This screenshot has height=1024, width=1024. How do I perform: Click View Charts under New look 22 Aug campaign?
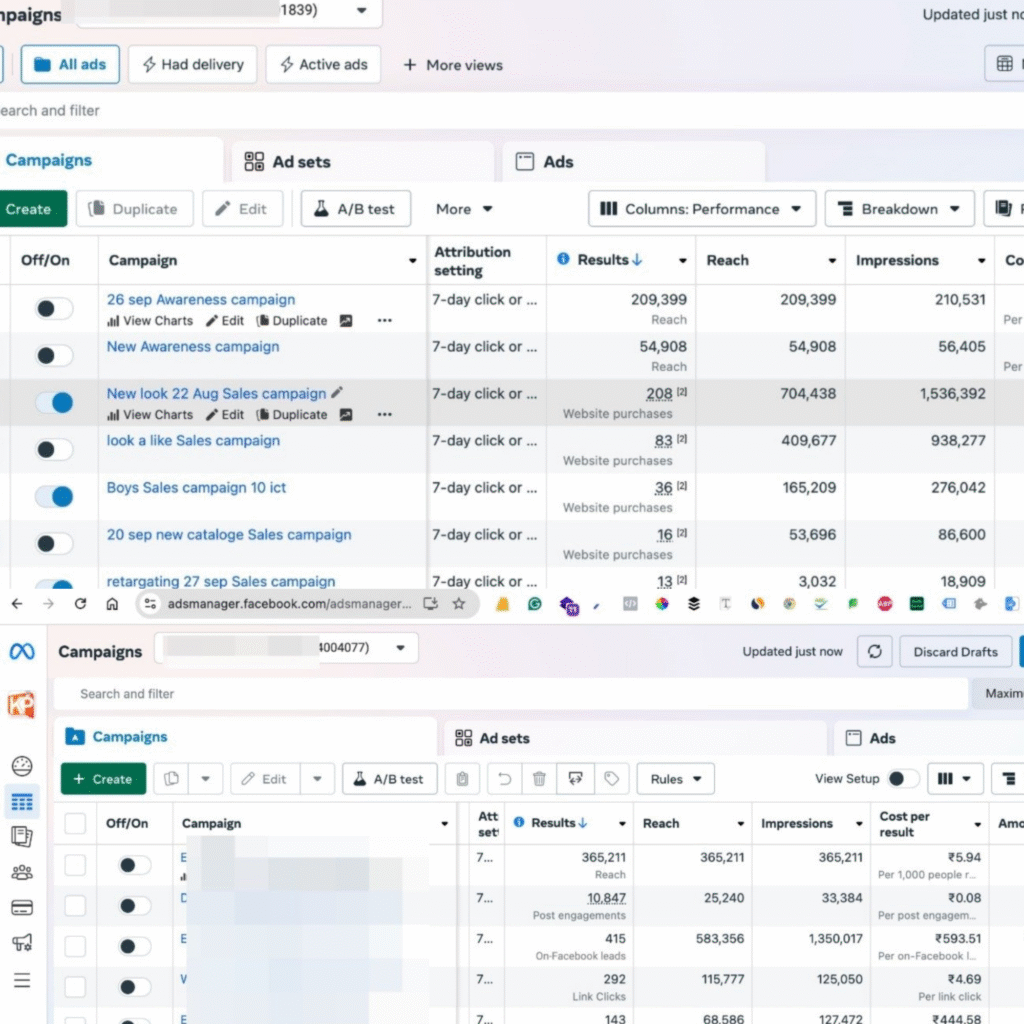tap(150, 415)
